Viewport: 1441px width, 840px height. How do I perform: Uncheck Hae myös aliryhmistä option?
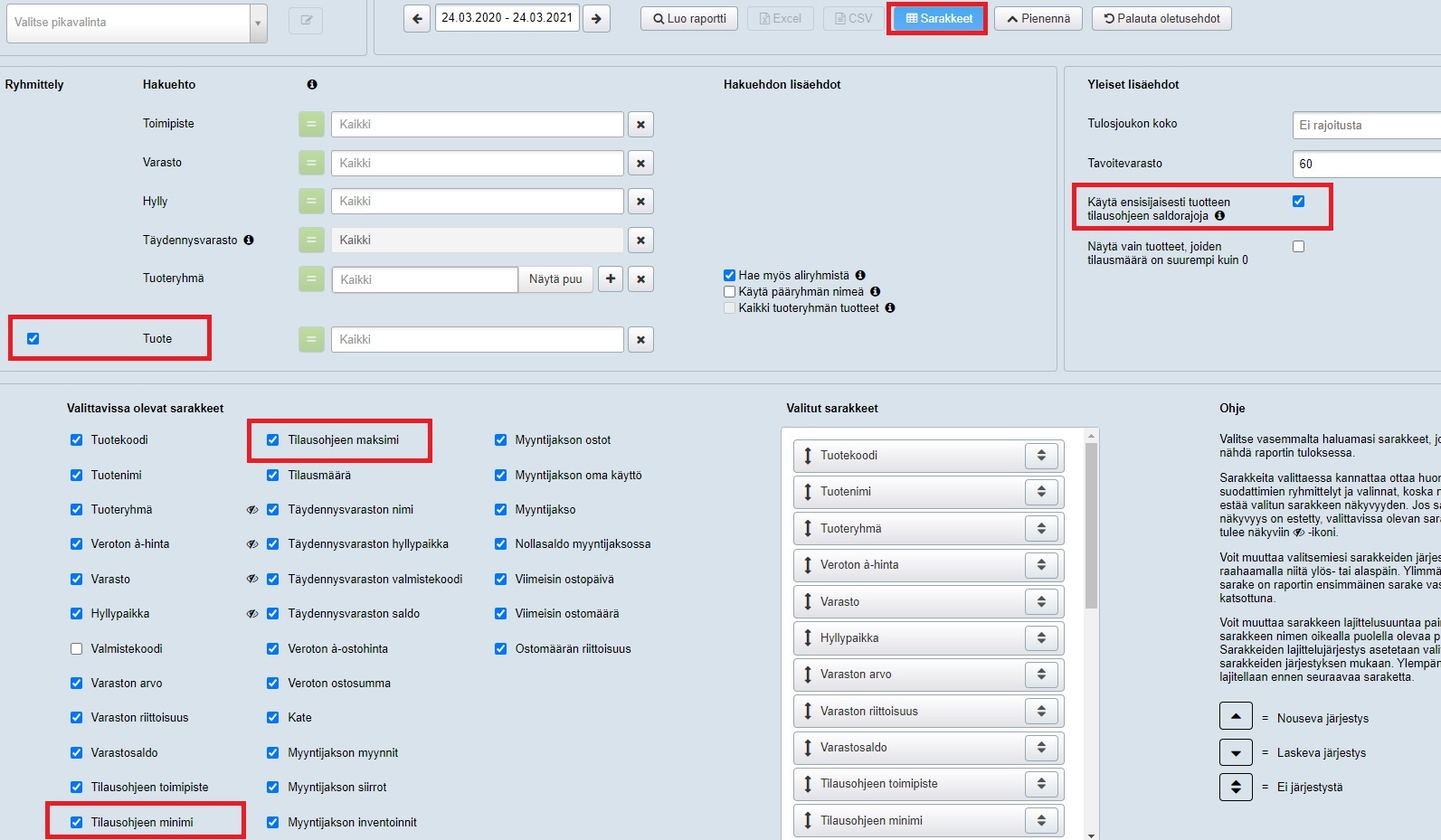point(729,276)
